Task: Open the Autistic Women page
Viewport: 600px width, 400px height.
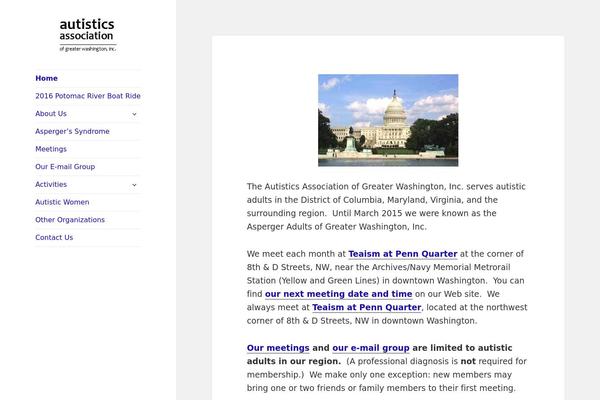Action: (x=62, y=202)
